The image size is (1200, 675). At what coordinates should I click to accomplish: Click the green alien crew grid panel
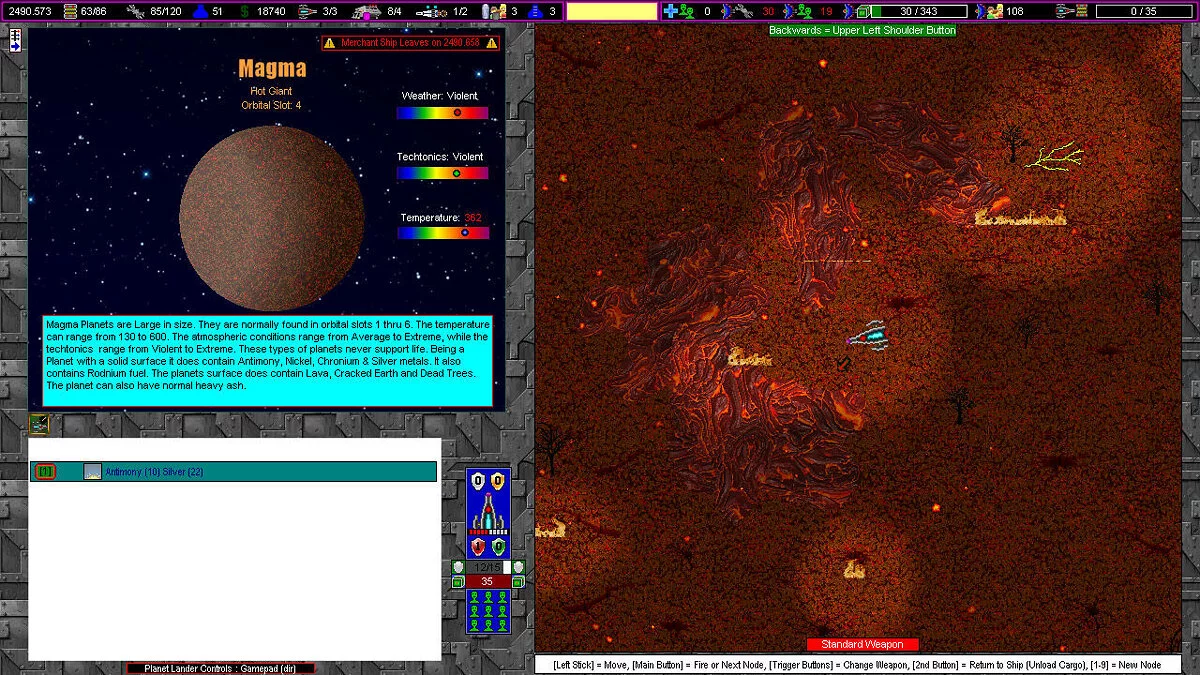[x=488, y=611]
